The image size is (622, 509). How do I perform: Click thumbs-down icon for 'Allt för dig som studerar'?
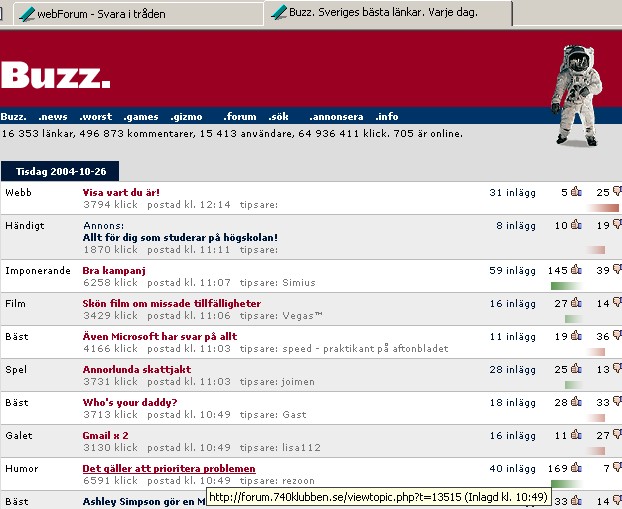click(x=617, y=225)
